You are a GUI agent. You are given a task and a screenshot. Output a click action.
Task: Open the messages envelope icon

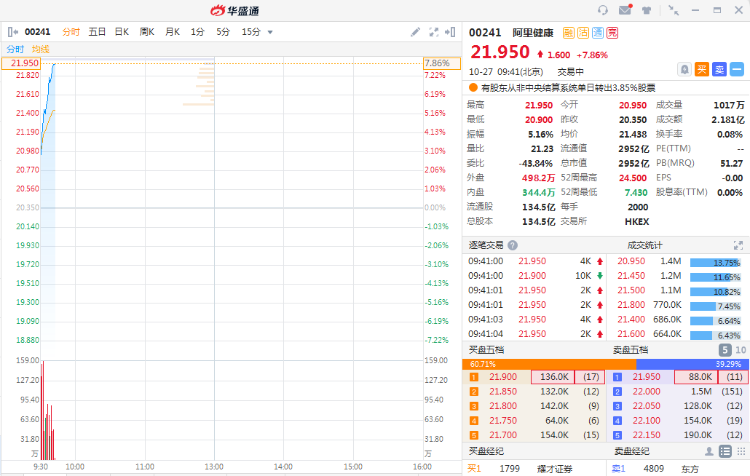(625, 9)
